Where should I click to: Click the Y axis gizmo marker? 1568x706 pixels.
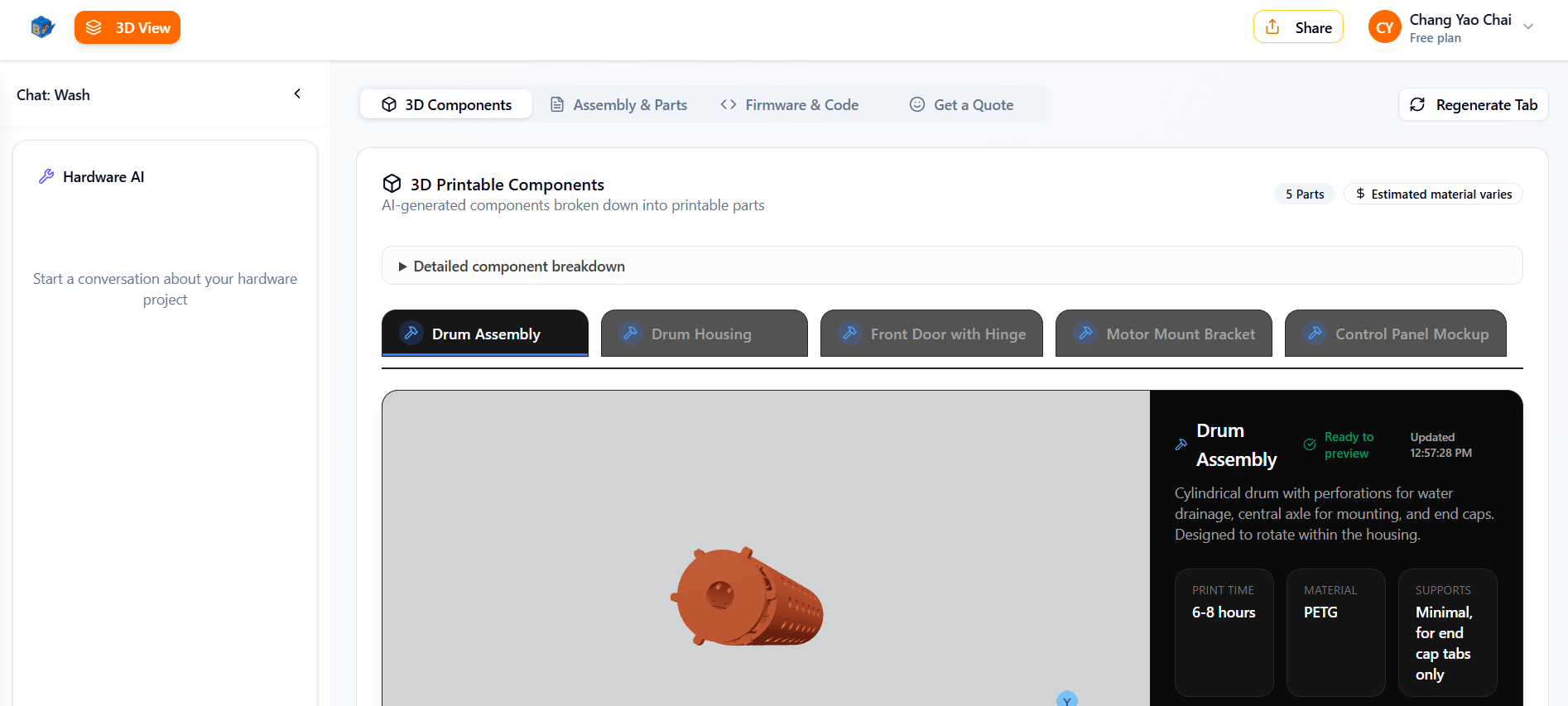(x=1066, y=699)
